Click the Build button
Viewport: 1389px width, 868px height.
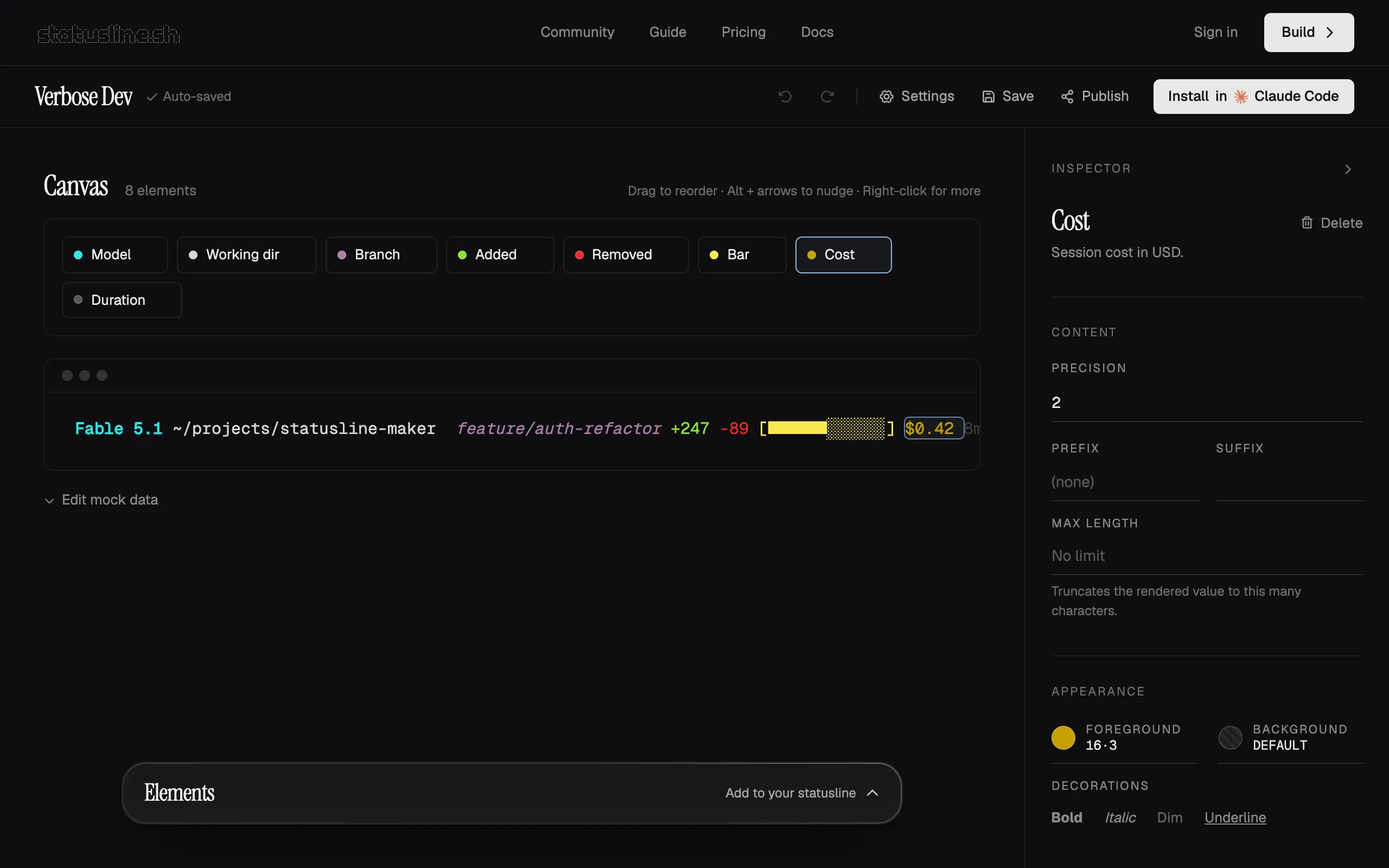click(1309, 33)
